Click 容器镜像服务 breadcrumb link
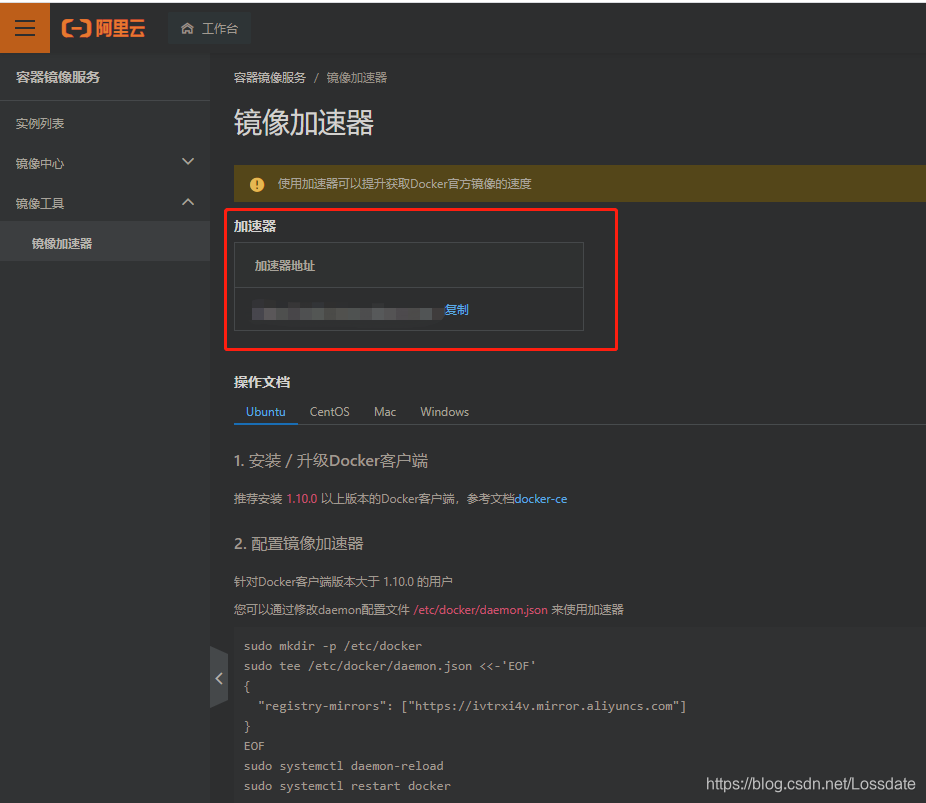The height and width of the screenshot is (803, 926). coord(270,78)
